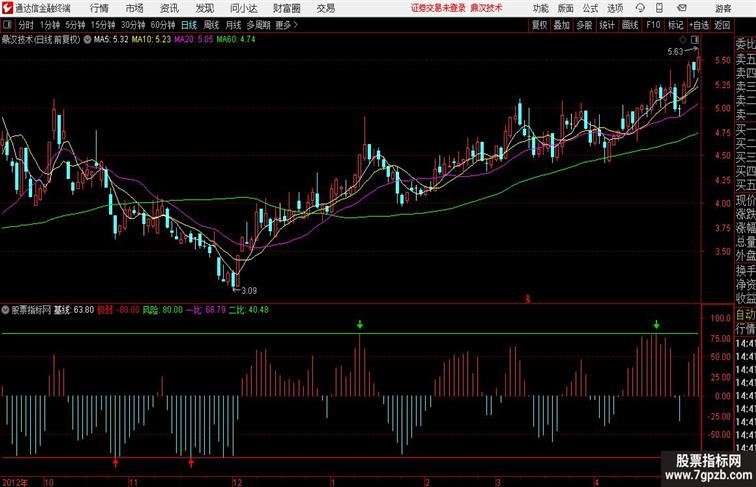The image size is (756, 487).
Task: Switch to the 5分钟 period tab
Action: [75, 25]
